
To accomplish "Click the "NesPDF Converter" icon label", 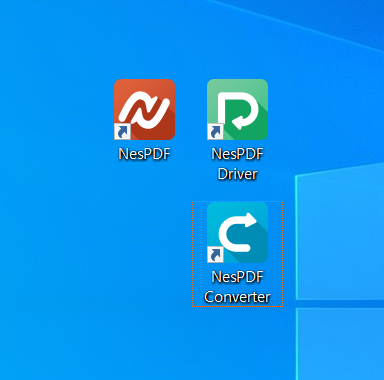I will click(237, 287).
